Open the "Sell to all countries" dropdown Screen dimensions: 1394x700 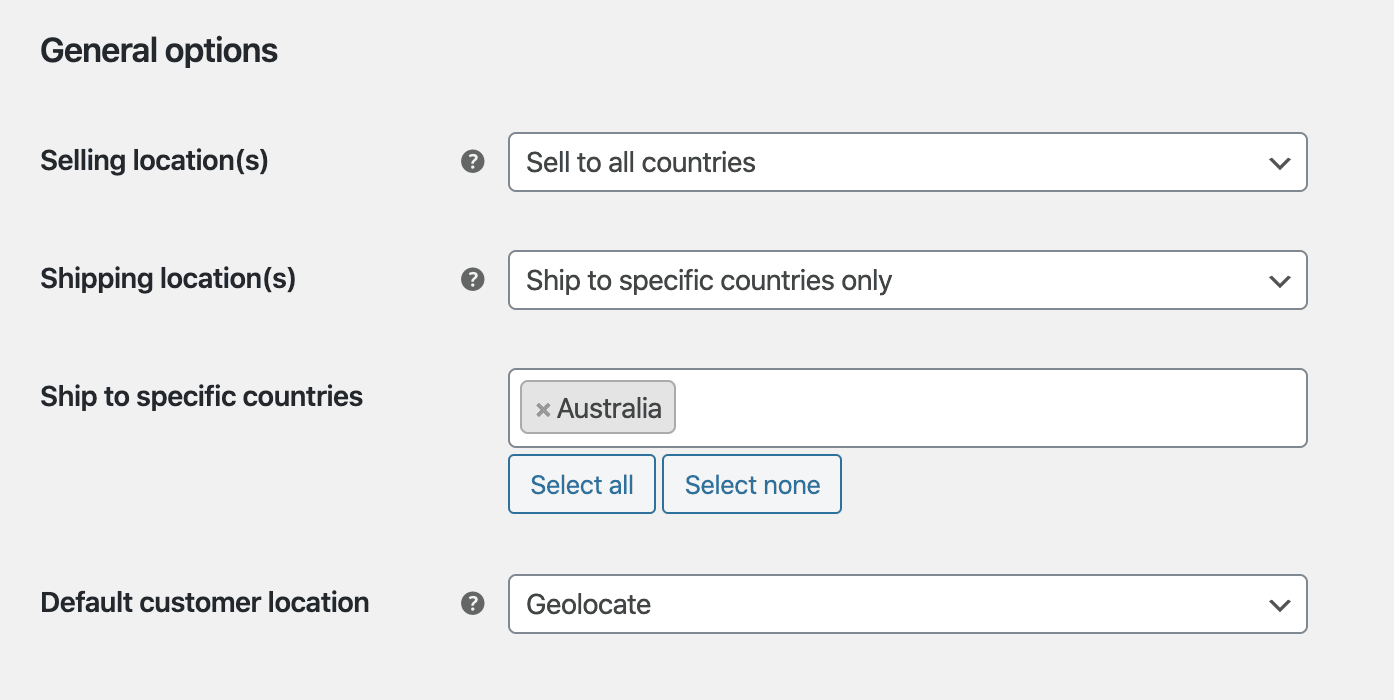tap(906, 162)
